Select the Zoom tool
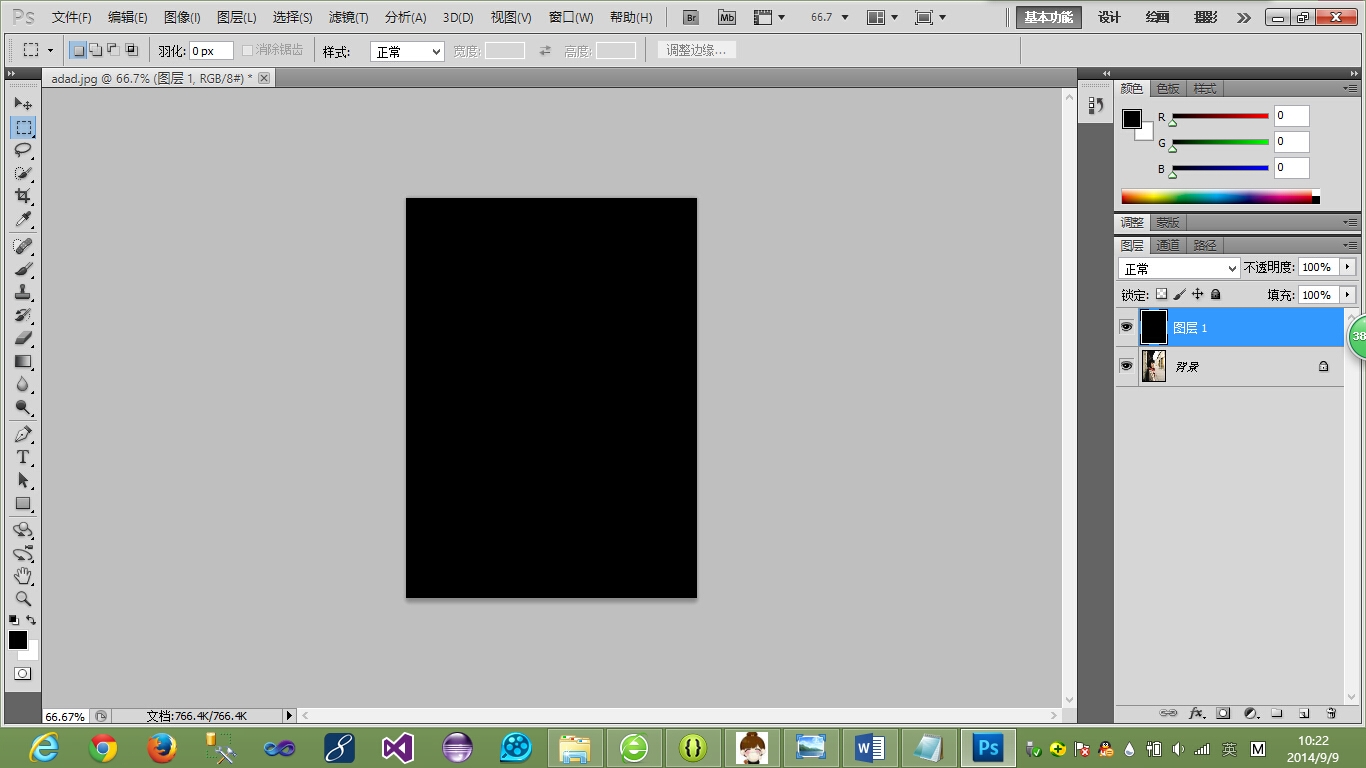 (23, 599)
